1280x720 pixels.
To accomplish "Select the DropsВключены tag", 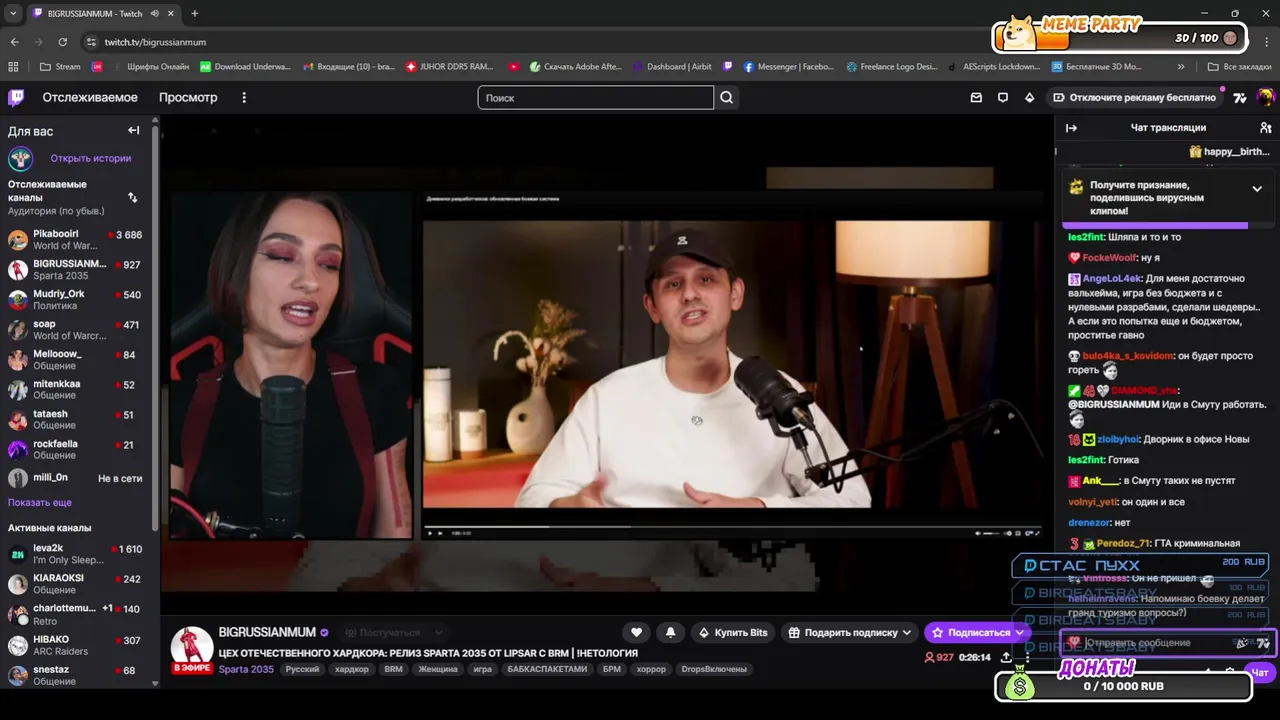I will click(x=715, y=669).
